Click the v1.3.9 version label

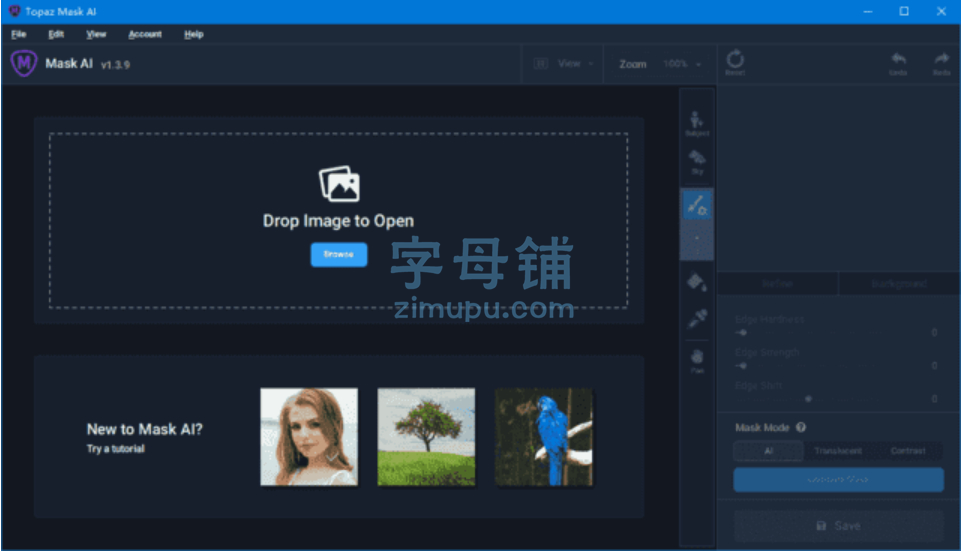click(x=115, y=64)
